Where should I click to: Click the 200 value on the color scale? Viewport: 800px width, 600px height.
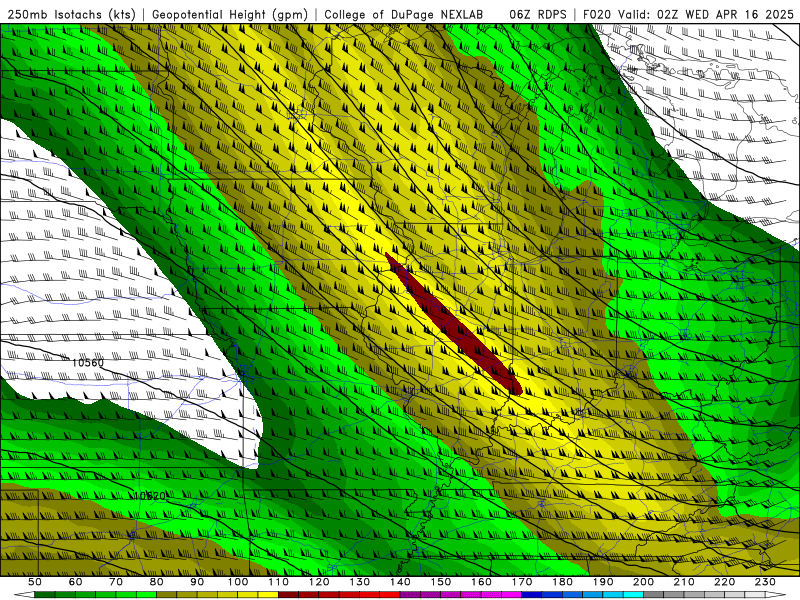[x=643, y=582]
